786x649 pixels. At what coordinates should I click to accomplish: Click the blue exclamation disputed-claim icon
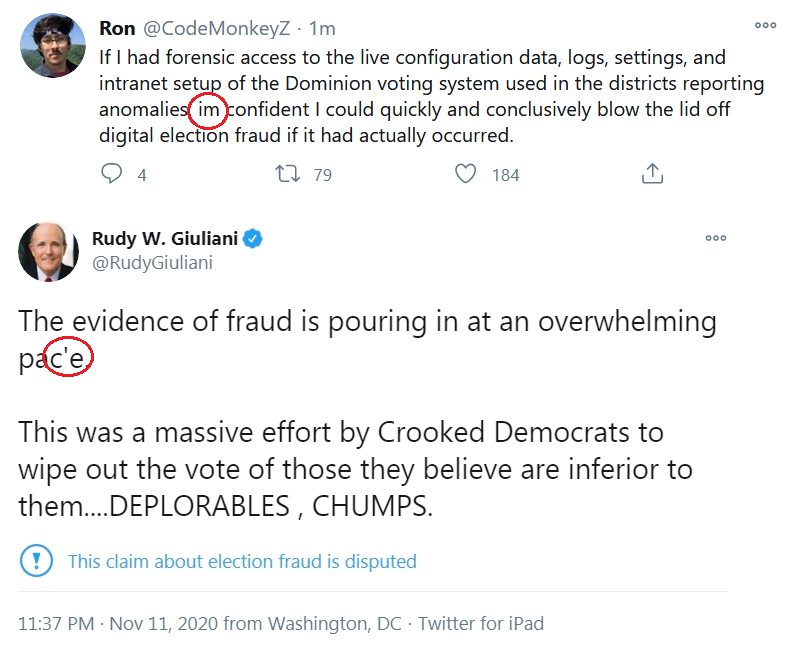[x=36, y=560]
